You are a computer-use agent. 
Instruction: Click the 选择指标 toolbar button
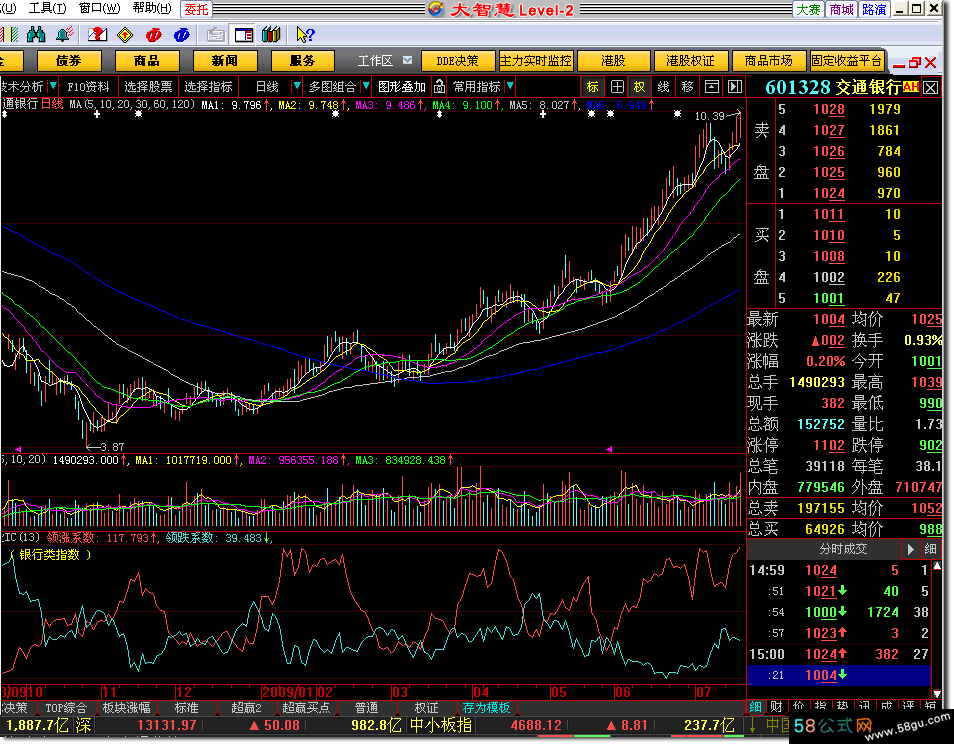[x=208, y=87]
